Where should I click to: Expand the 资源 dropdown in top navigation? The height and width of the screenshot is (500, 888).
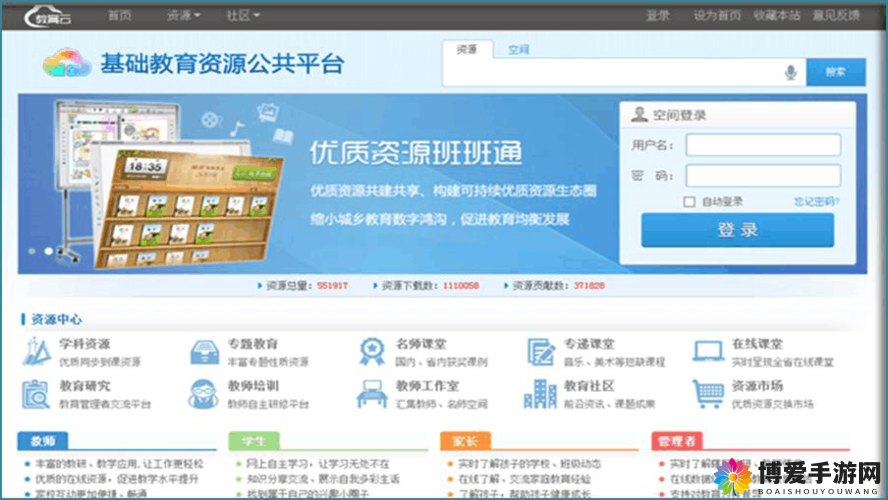[x=183, y=15]
